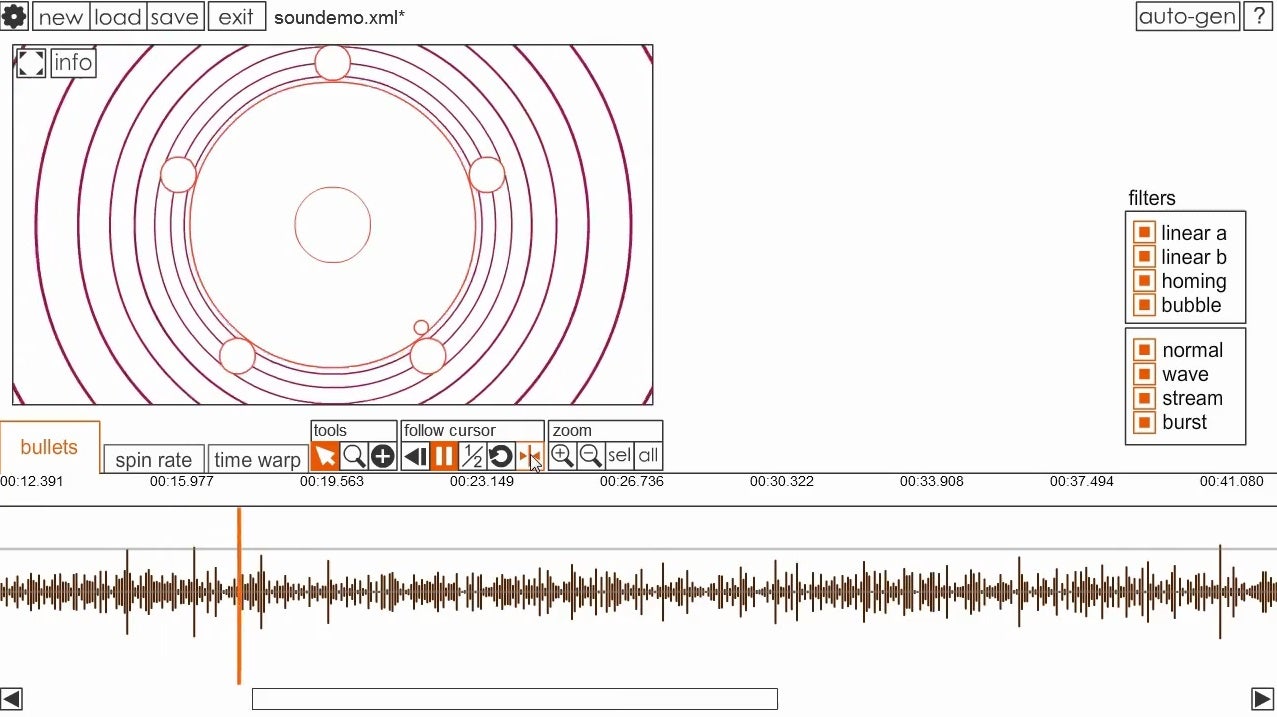Rewind playback to the start
Viewport: 1277px width, 717px height.
[415, 457]
